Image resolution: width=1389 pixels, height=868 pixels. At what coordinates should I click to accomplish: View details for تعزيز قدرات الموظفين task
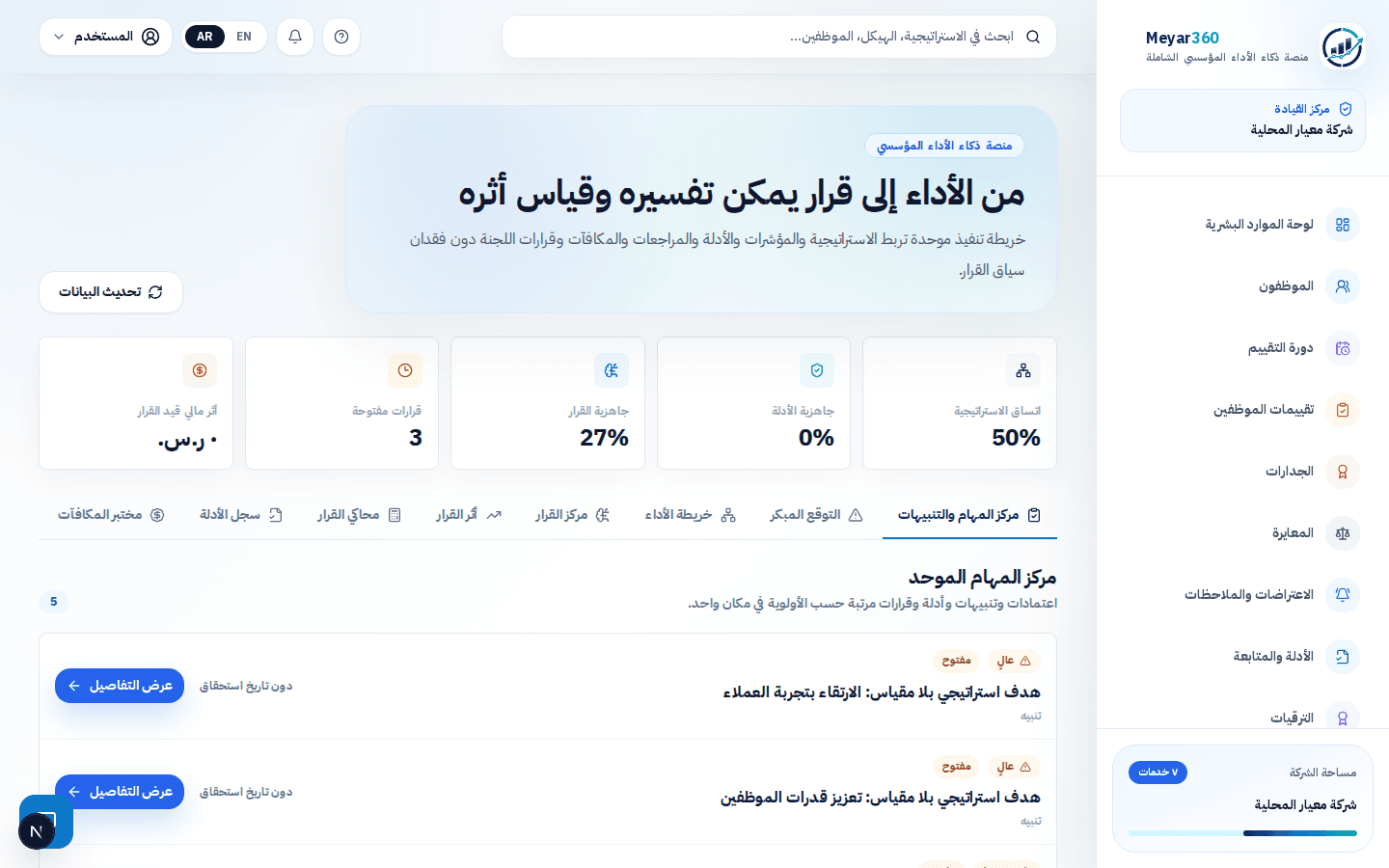(x=120, y=792)
